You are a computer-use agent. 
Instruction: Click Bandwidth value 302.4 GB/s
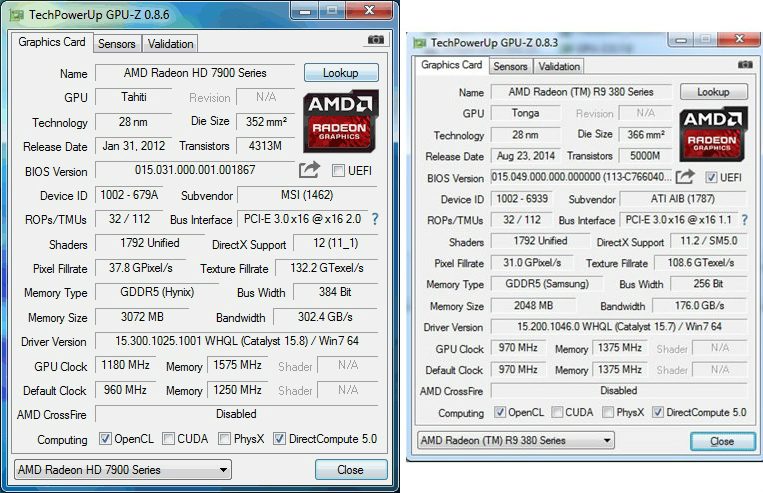326,317
